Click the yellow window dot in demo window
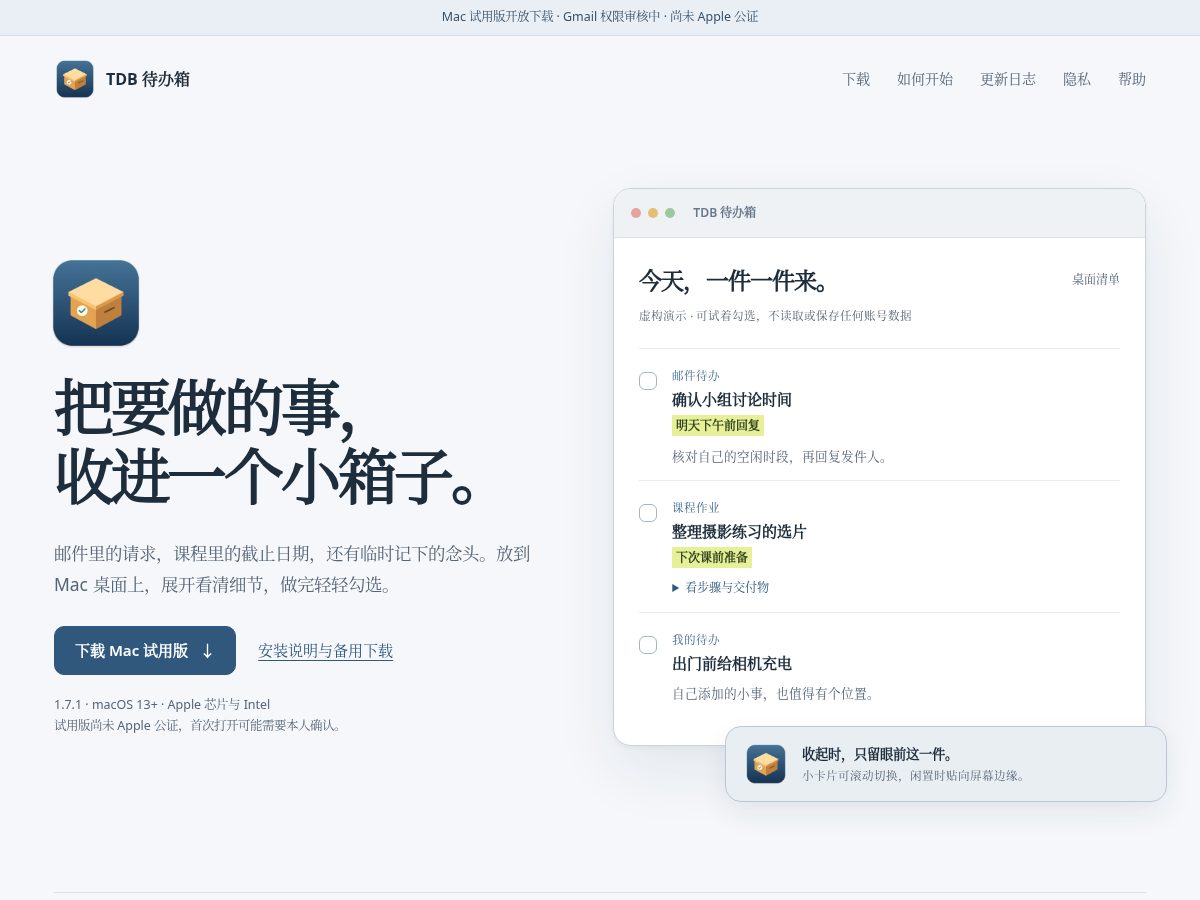1200x900 pixels. [653, 213]
